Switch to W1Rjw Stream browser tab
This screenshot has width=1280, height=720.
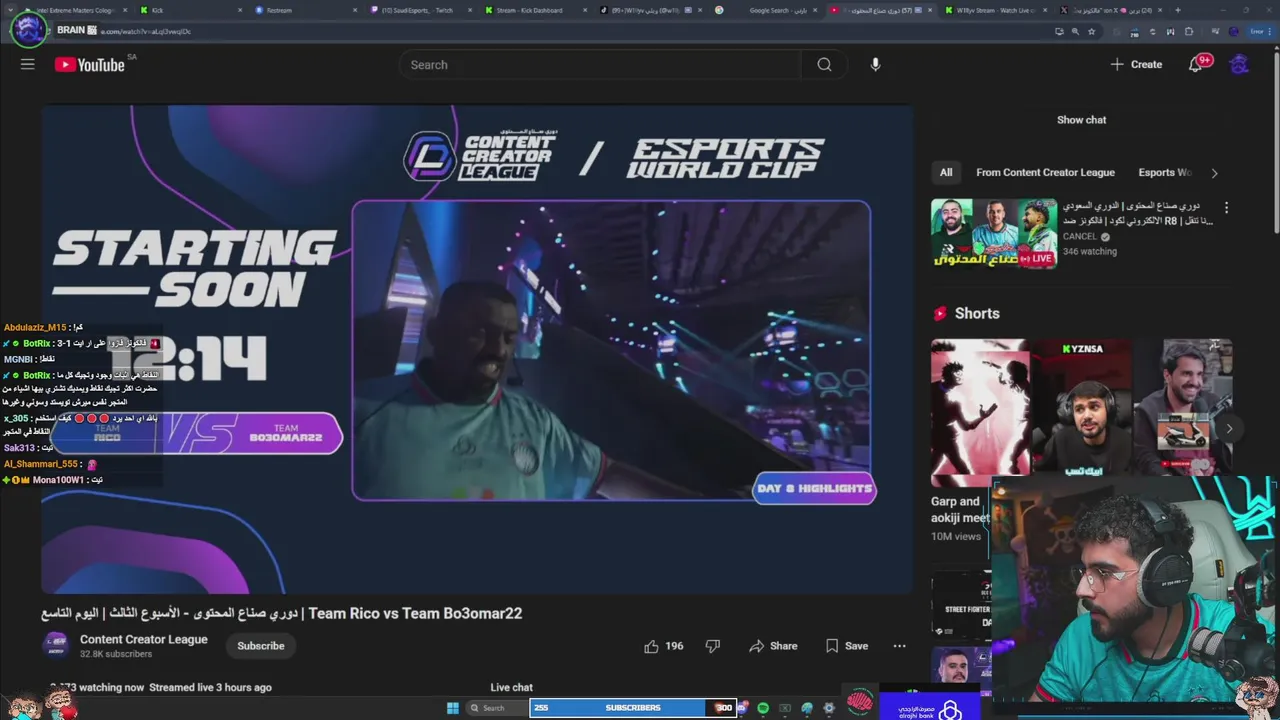tap(995, 10)
